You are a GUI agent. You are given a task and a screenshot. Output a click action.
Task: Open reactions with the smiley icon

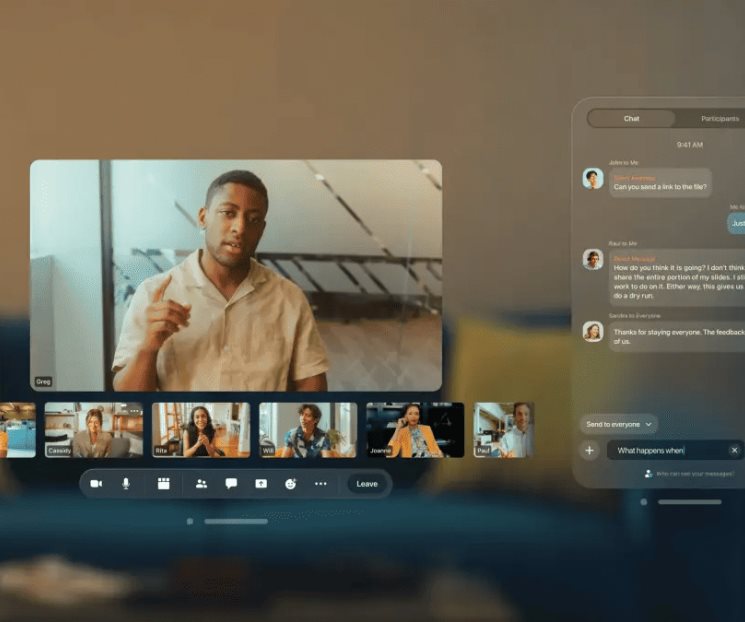pos(290,484)
